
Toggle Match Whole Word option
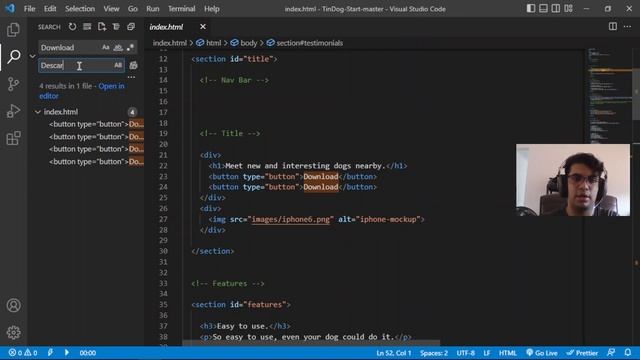118,47
